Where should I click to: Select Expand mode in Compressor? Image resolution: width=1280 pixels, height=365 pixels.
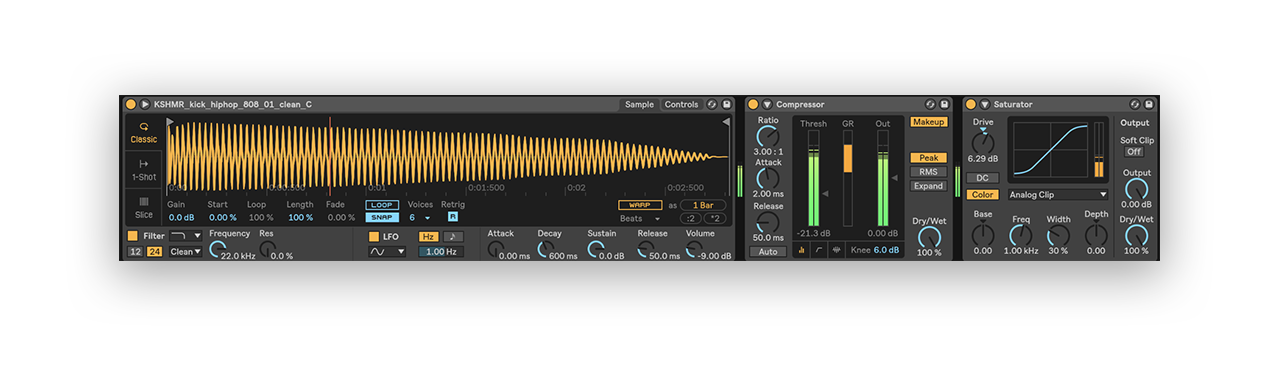coord(929,186)
